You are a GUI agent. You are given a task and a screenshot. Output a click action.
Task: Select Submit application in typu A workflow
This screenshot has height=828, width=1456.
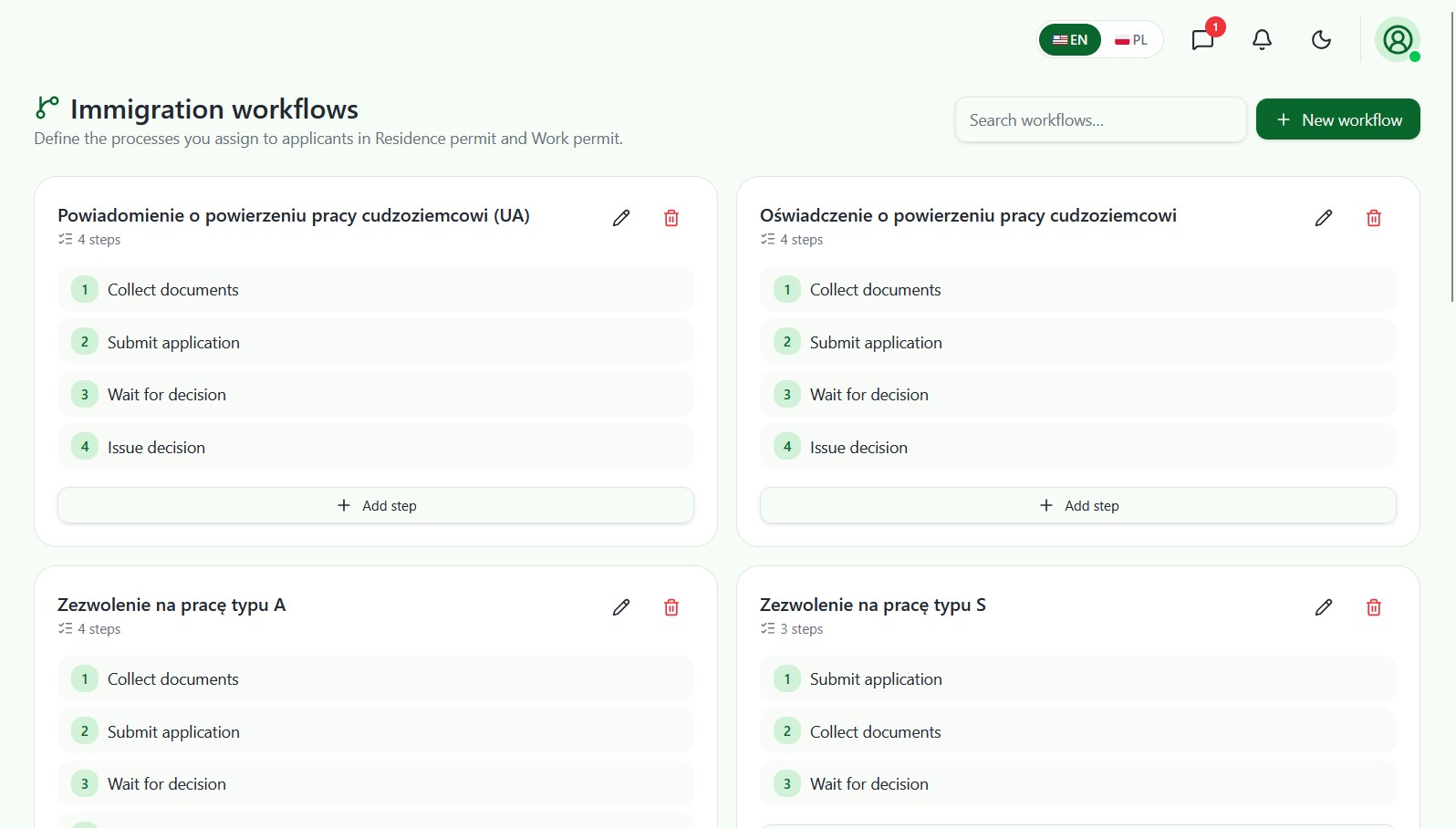click(x=376, y=731)
